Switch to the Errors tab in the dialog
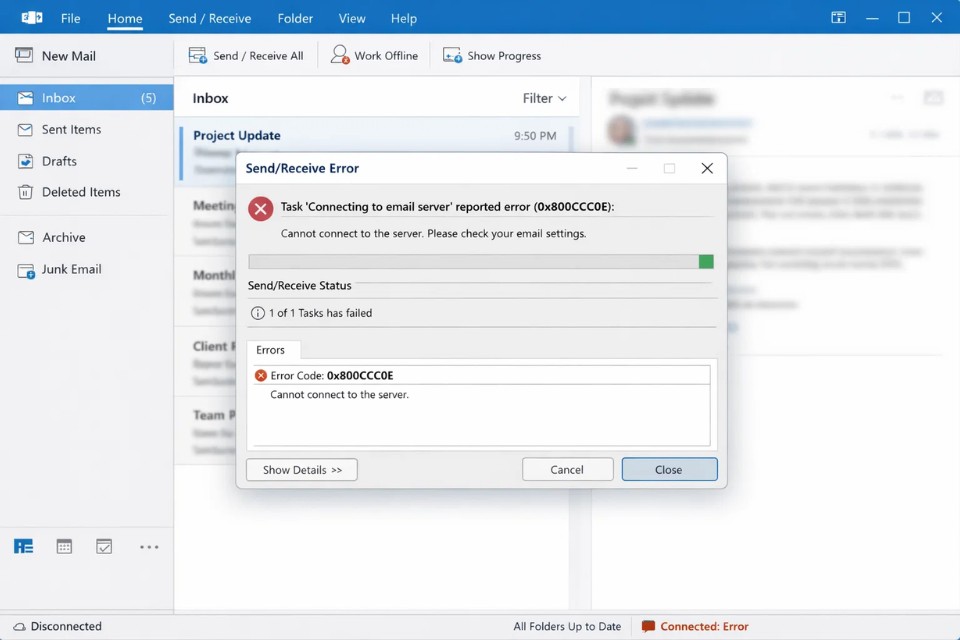The image size is (960, 640). [272, 350]
